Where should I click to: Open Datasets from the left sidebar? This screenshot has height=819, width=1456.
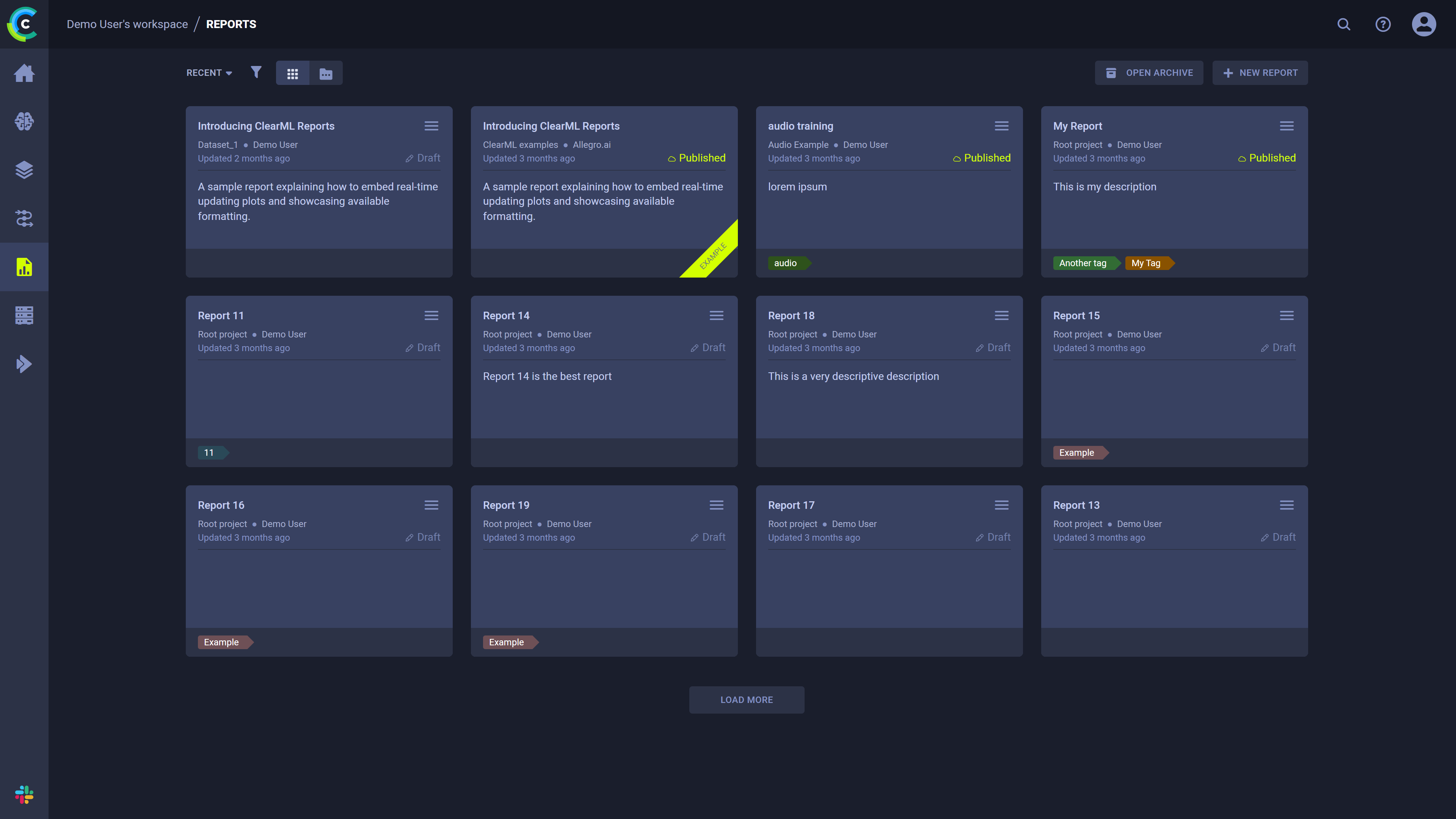pos(24,170)
